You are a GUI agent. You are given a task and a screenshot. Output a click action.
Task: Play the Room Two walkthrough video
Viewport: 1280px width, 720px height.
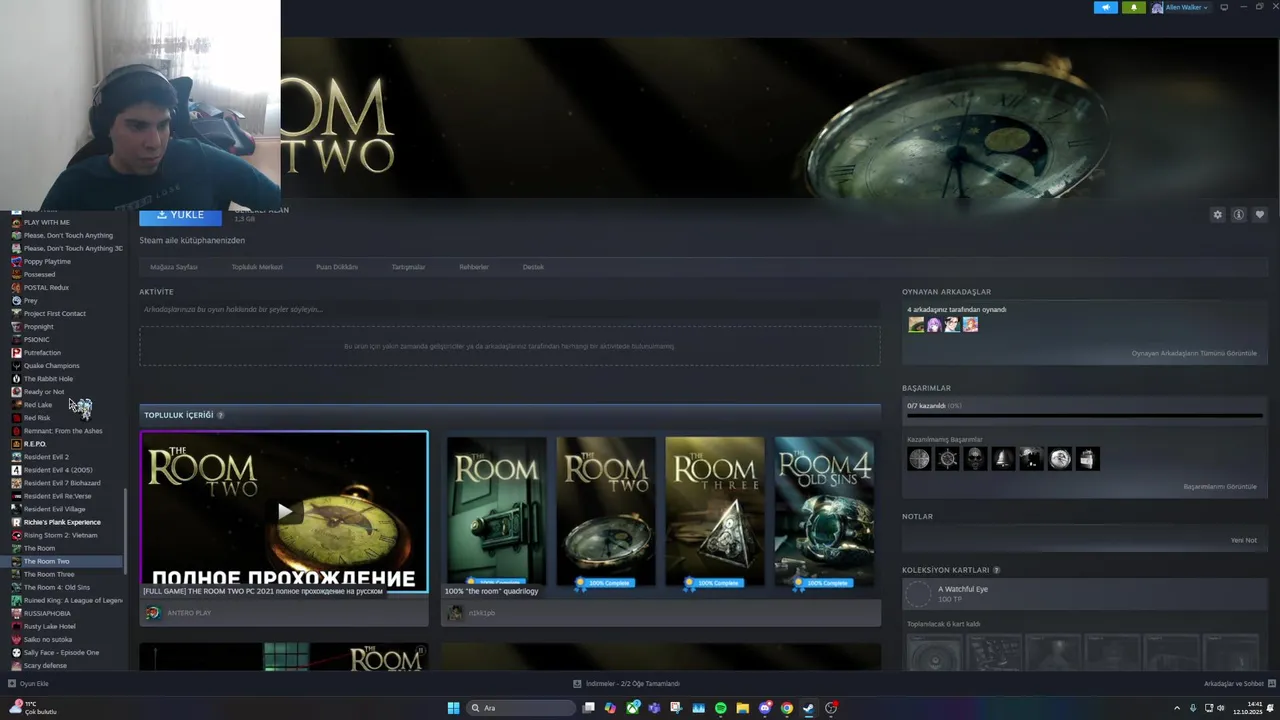click(284, 511)
